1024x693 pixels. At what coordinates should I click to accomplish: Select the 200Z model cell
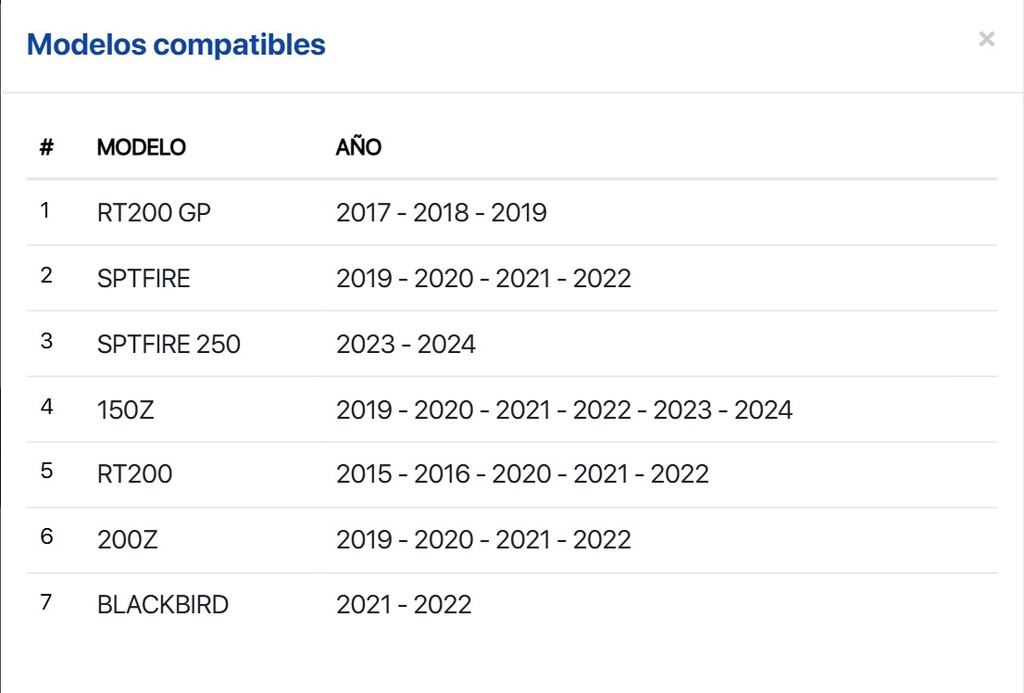click(x=127, y=540)
